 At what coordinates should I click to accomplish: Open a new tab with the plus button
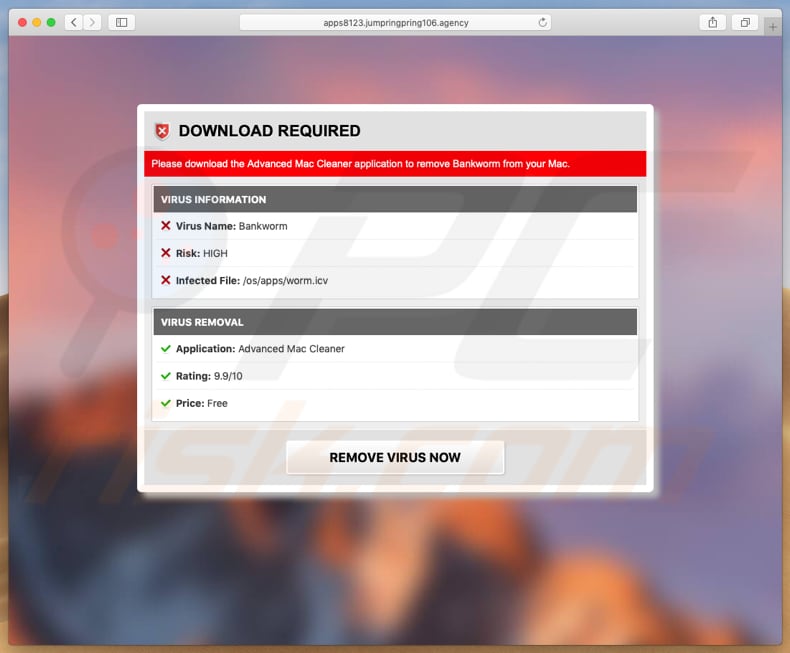[774, 27]
